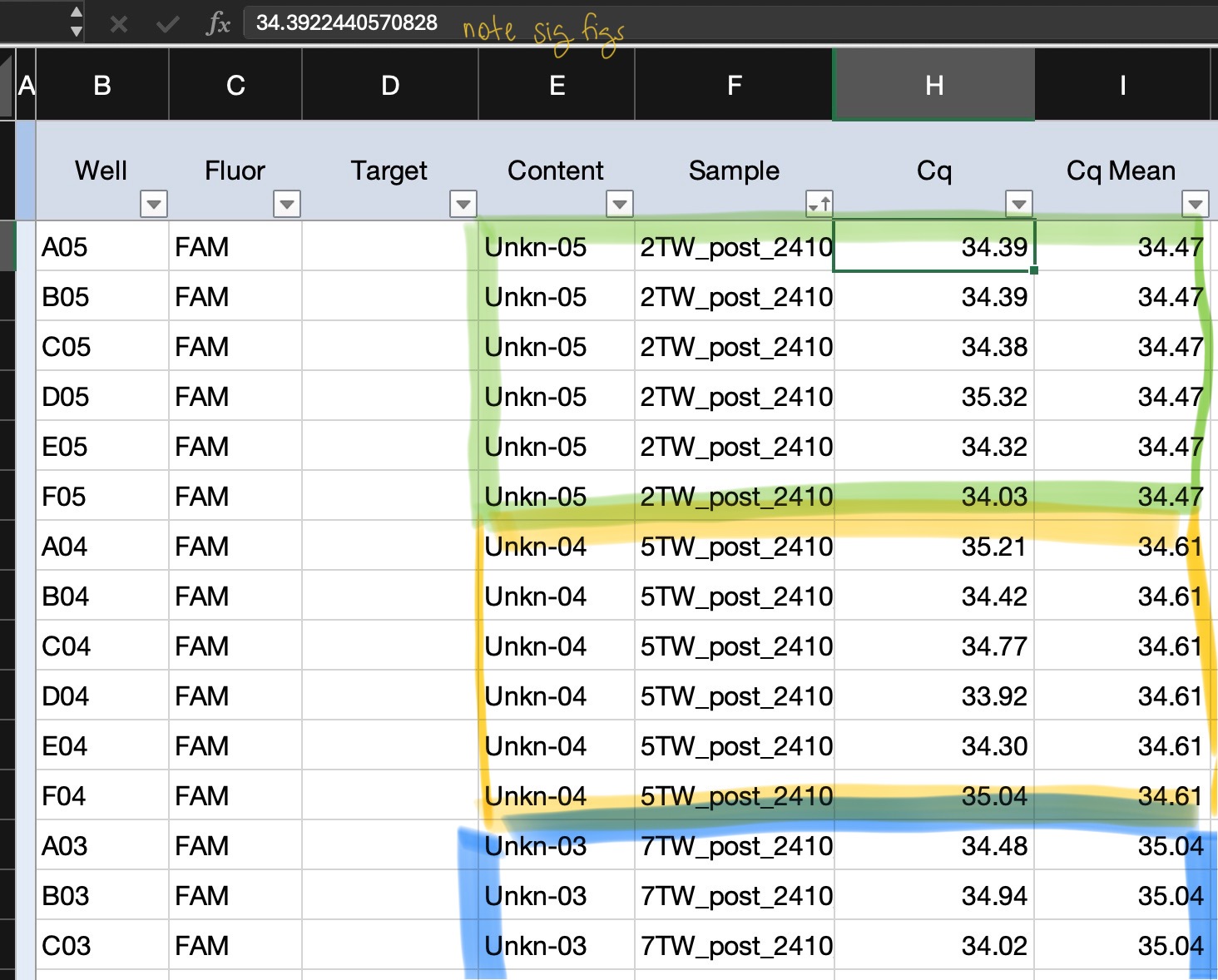Click the empty Target cell in row A05

(390, 246)
